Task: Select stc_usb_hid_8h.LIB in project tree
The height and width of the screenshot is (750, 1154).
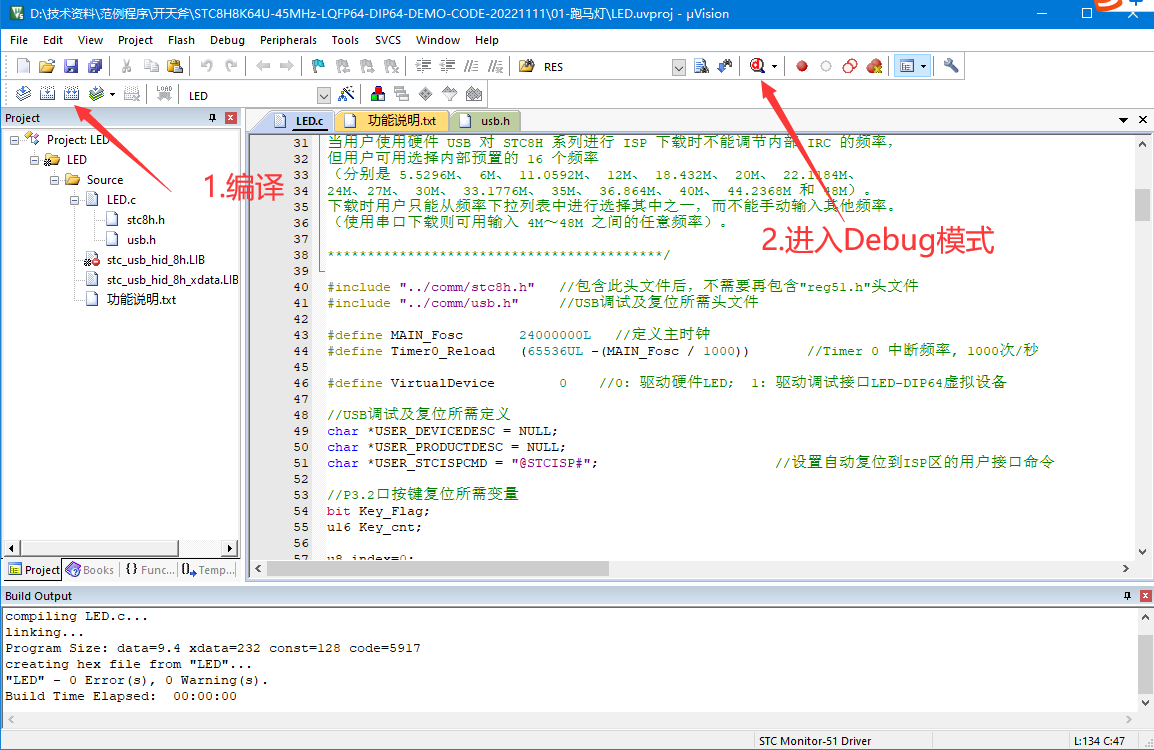Action: click(155, 260)
